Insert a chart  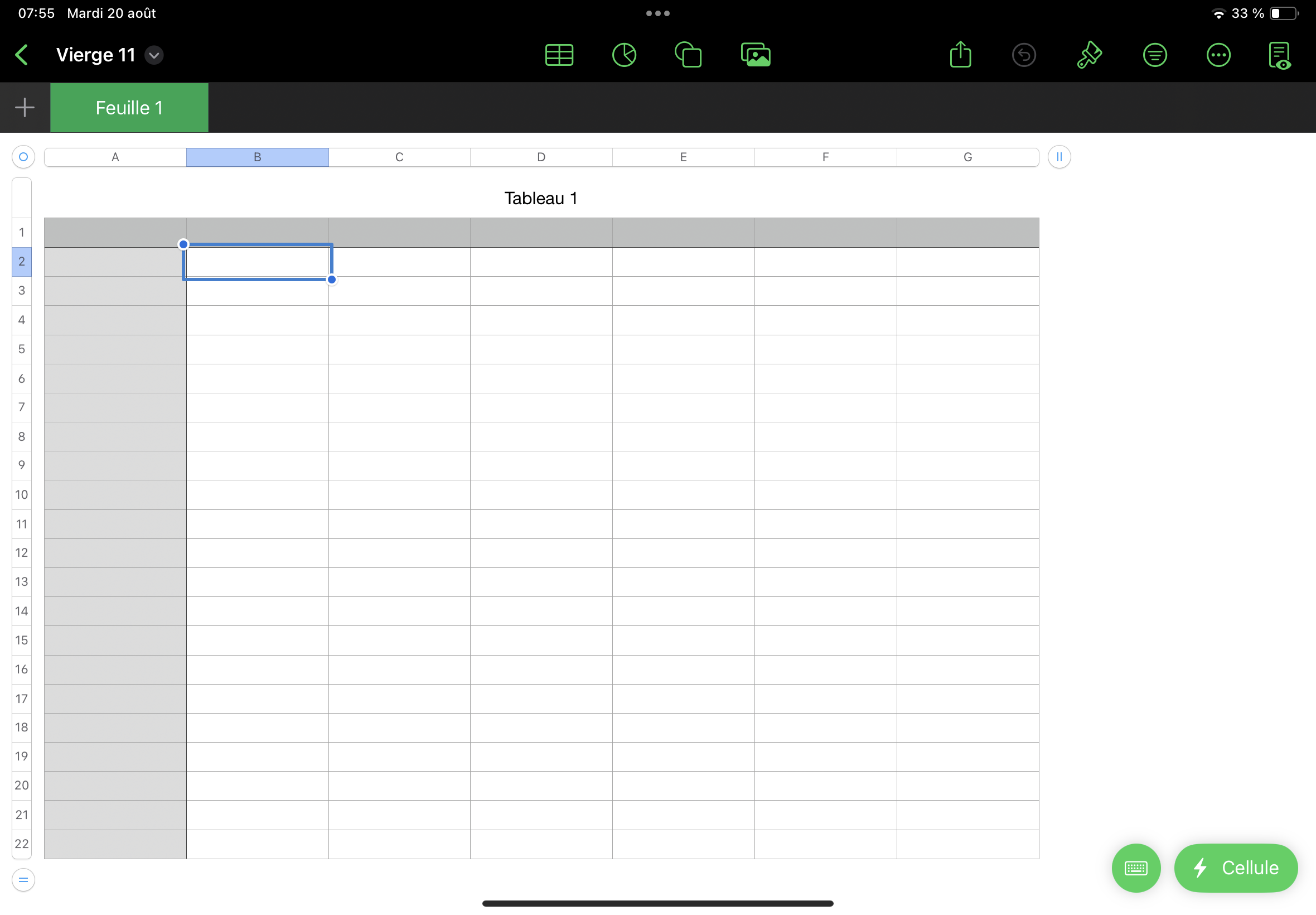click(624, 55)
